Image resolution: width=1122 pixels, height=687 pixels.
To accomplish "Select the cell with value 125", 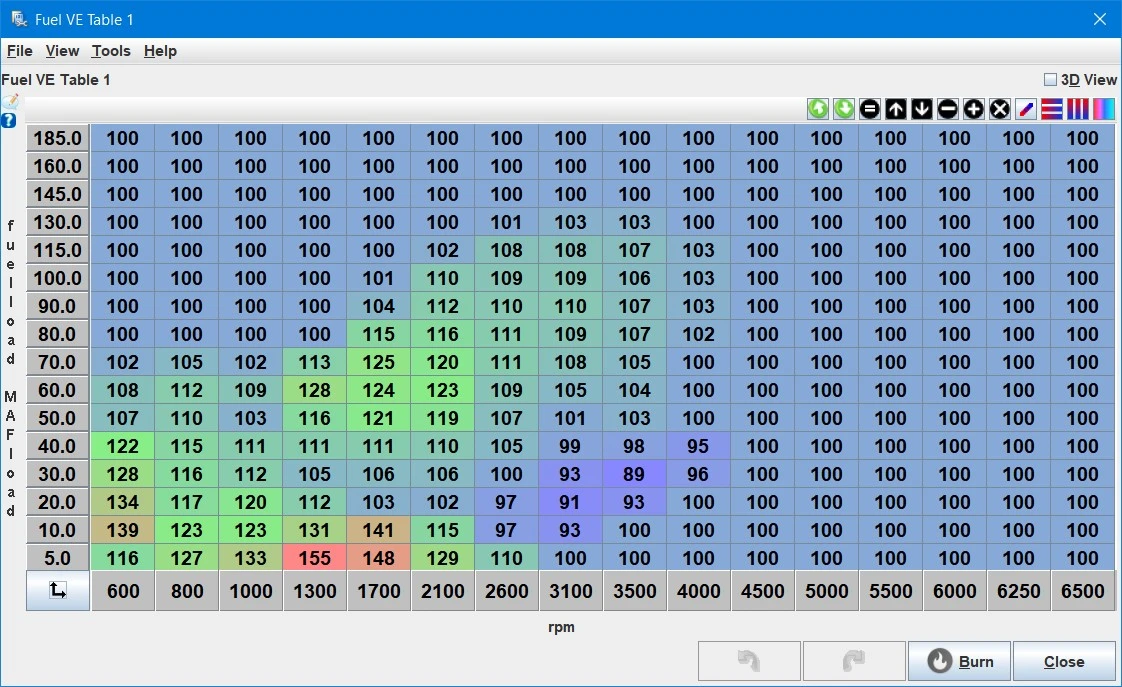I will 379,362.
